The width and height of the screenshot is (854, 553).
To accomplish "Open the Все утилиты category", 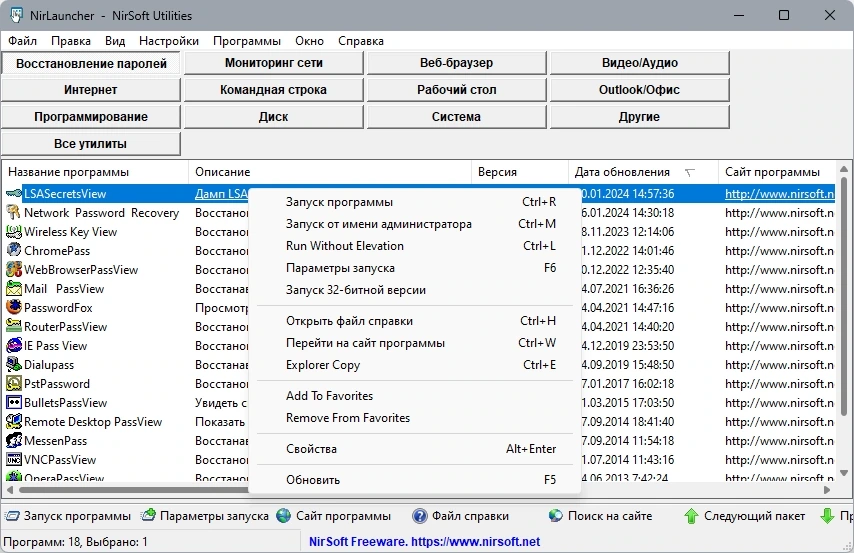I will [90, 144].
